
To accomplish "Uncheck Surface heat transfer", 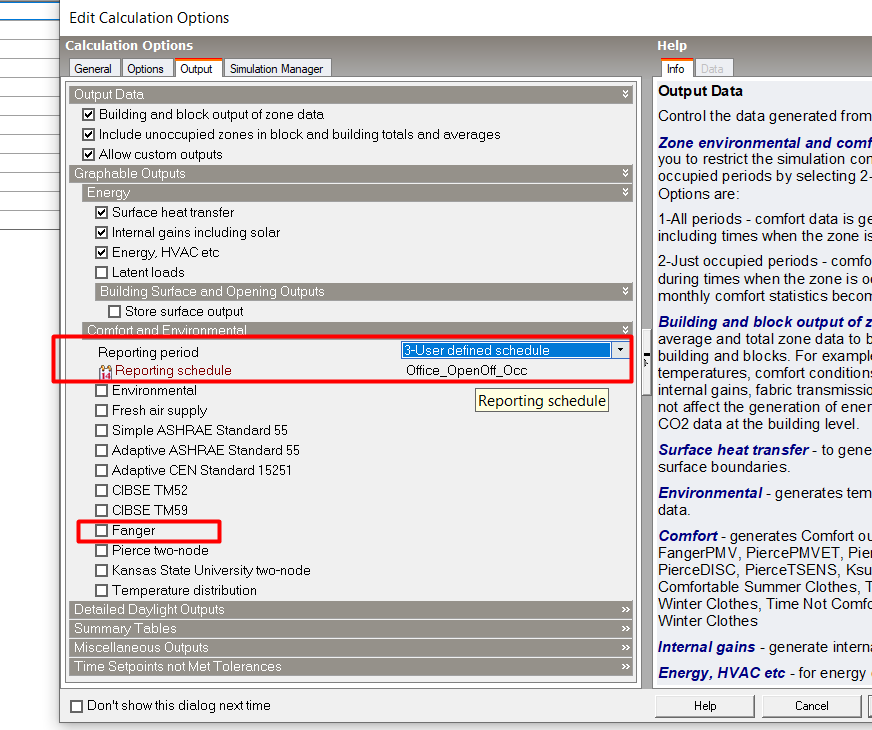I will (101, 212).
